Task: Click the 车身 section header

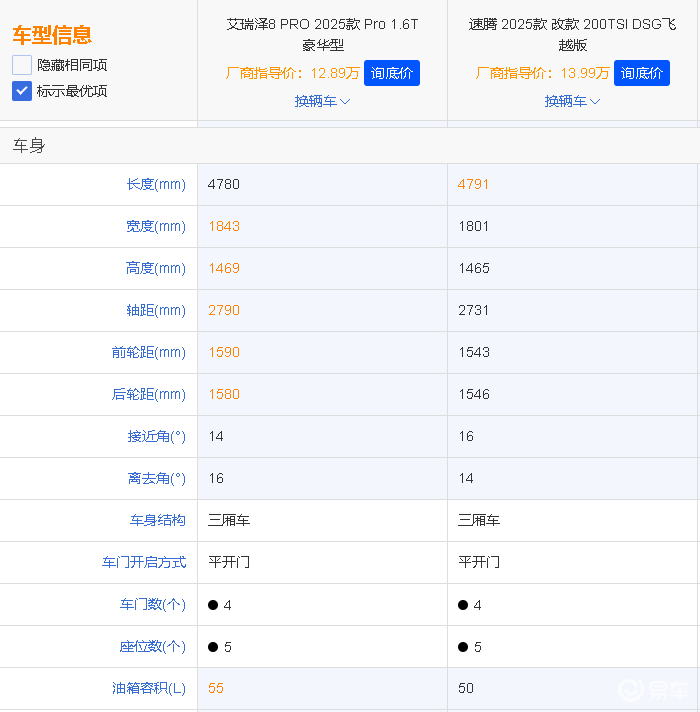Action: coord(29,146)
